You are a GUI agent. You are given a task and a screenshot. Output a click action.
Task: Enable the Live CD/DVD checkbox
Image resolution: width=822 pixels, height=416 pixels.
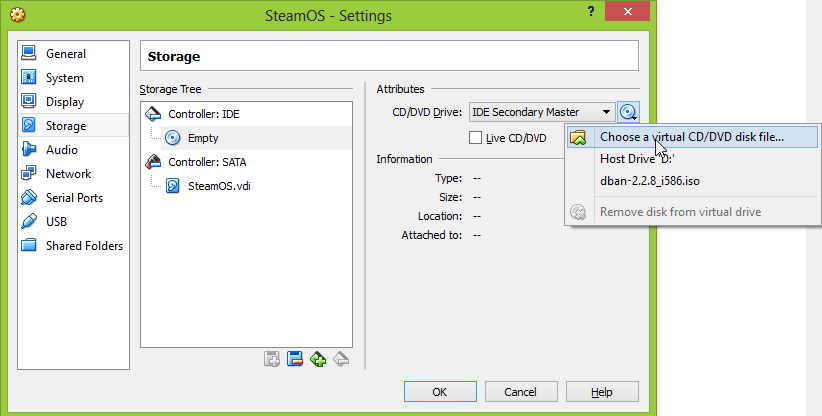[x=475, y=138]
